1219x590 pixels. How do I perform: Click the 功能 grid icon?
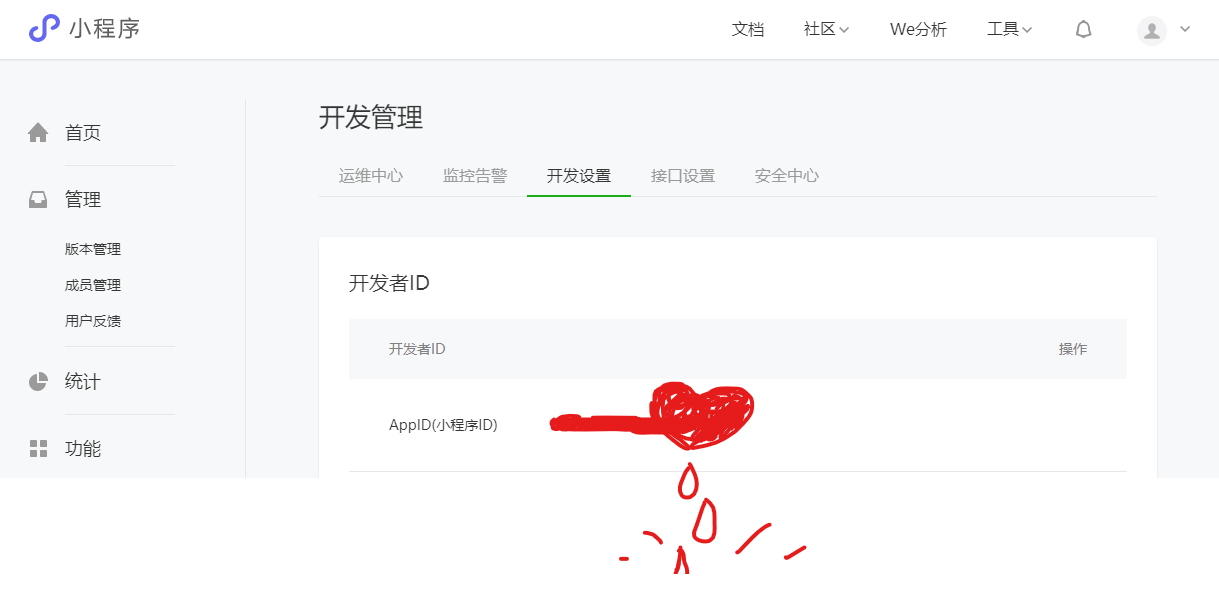tap(38, 449)
